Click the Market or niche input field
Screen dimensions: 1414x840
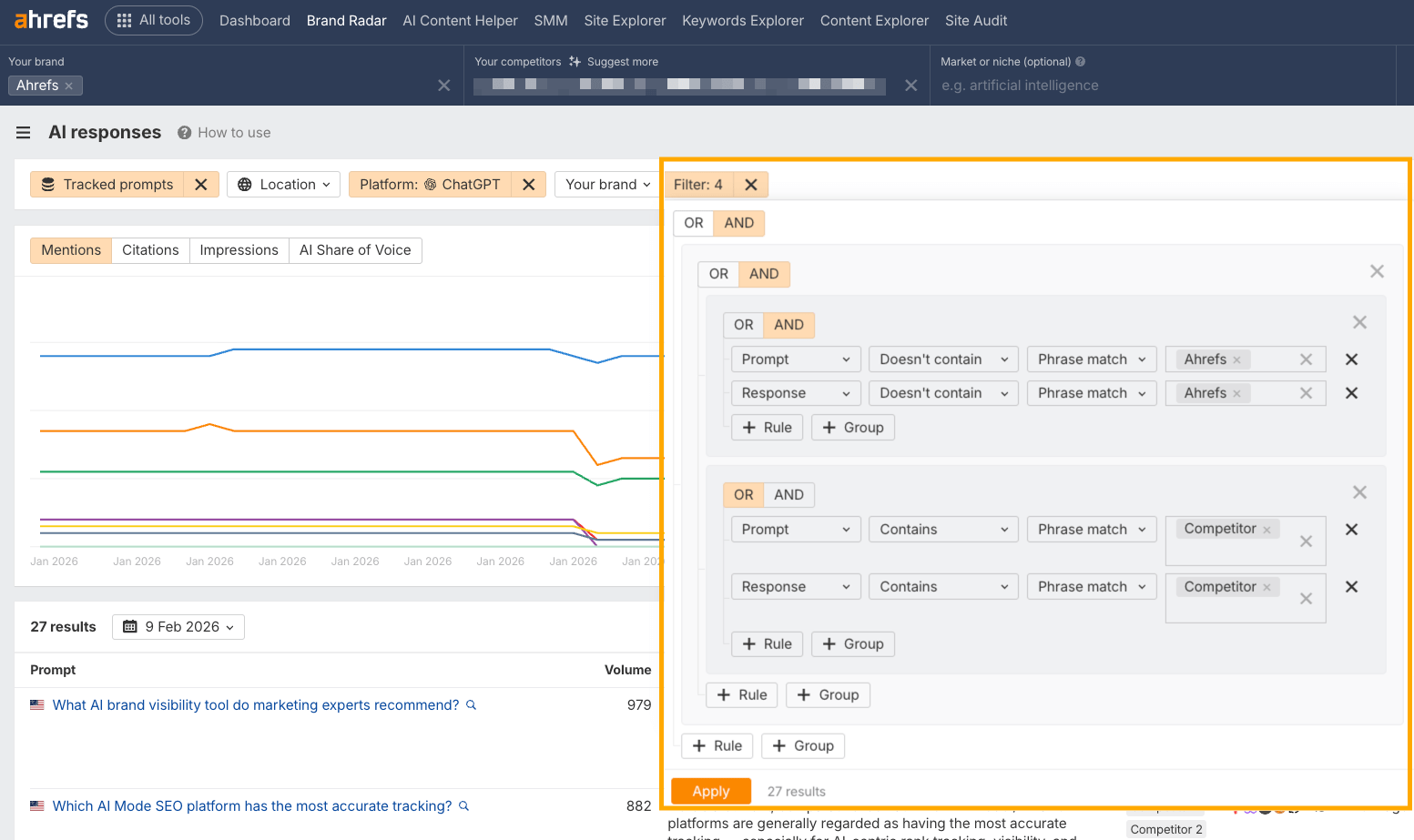[x=1093, y=85]
